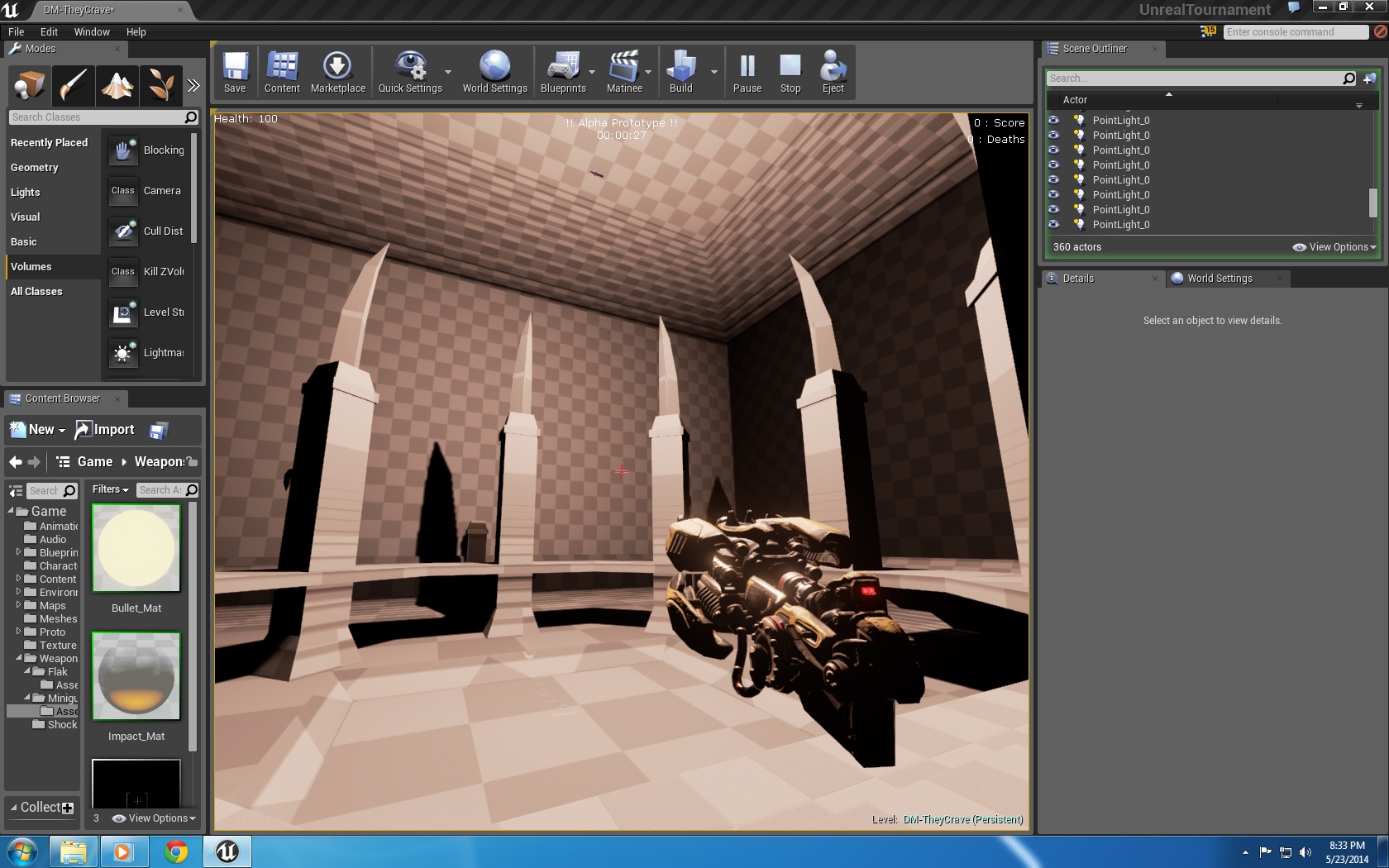The image size is (1389, 868).
Task: Click the Import button
Action: point(104,430)
